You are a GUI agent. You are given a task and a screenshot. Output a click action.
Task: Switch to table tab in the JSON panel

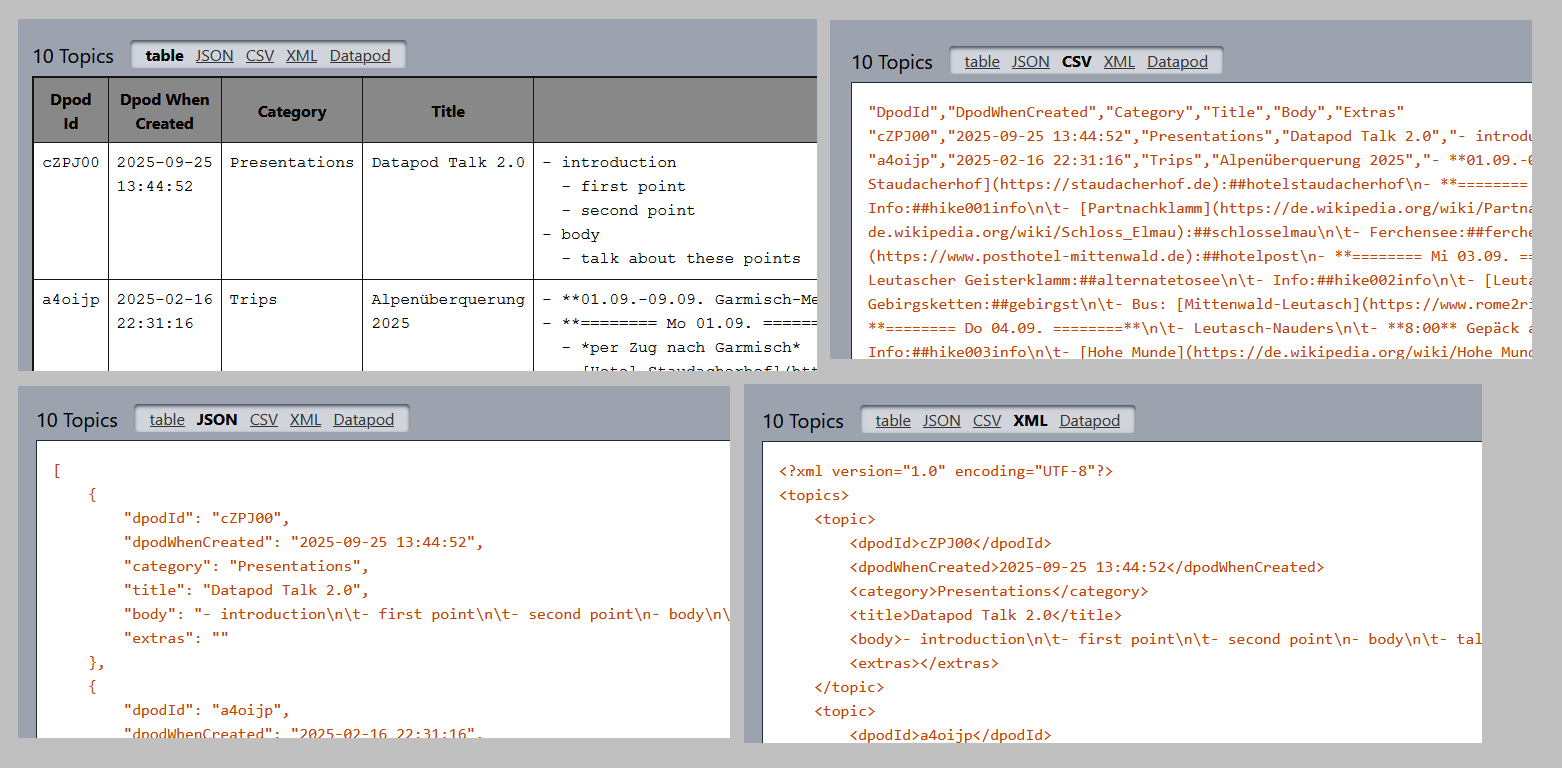click(x=167, y=420)
